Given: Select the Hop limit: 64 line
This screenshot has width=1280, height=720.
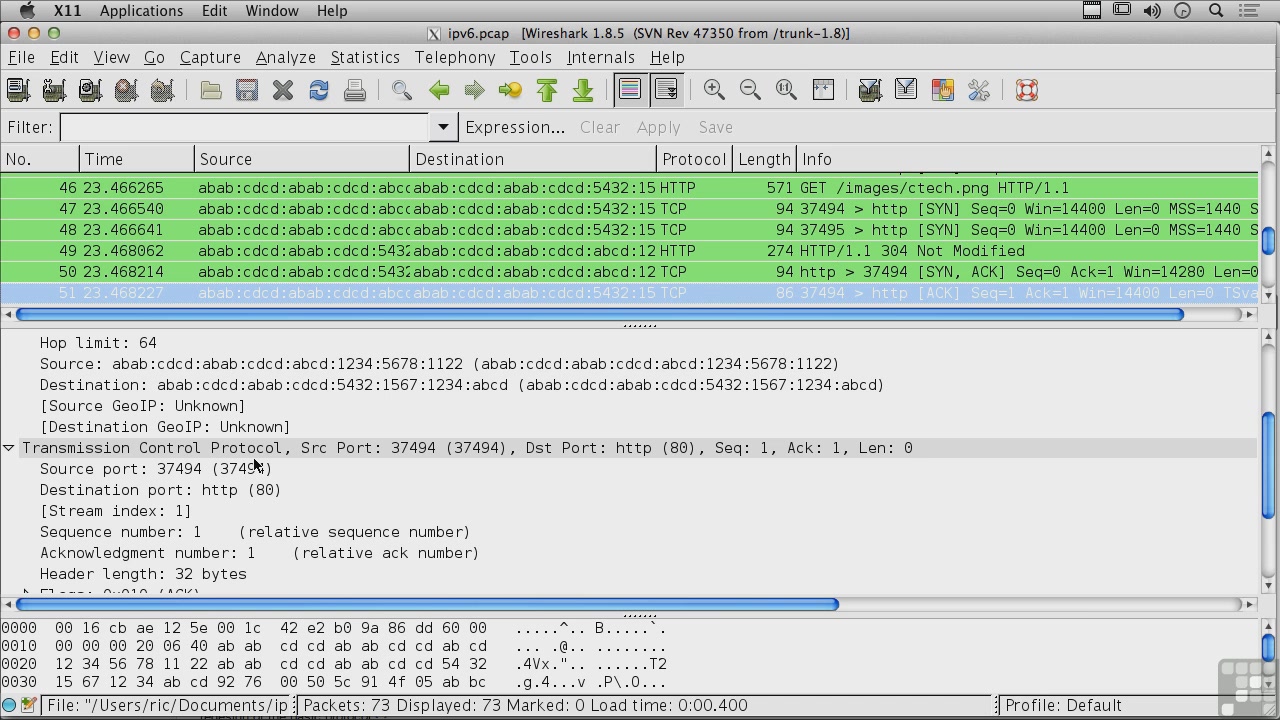Looking at the screenshot, I should (98, 343).
